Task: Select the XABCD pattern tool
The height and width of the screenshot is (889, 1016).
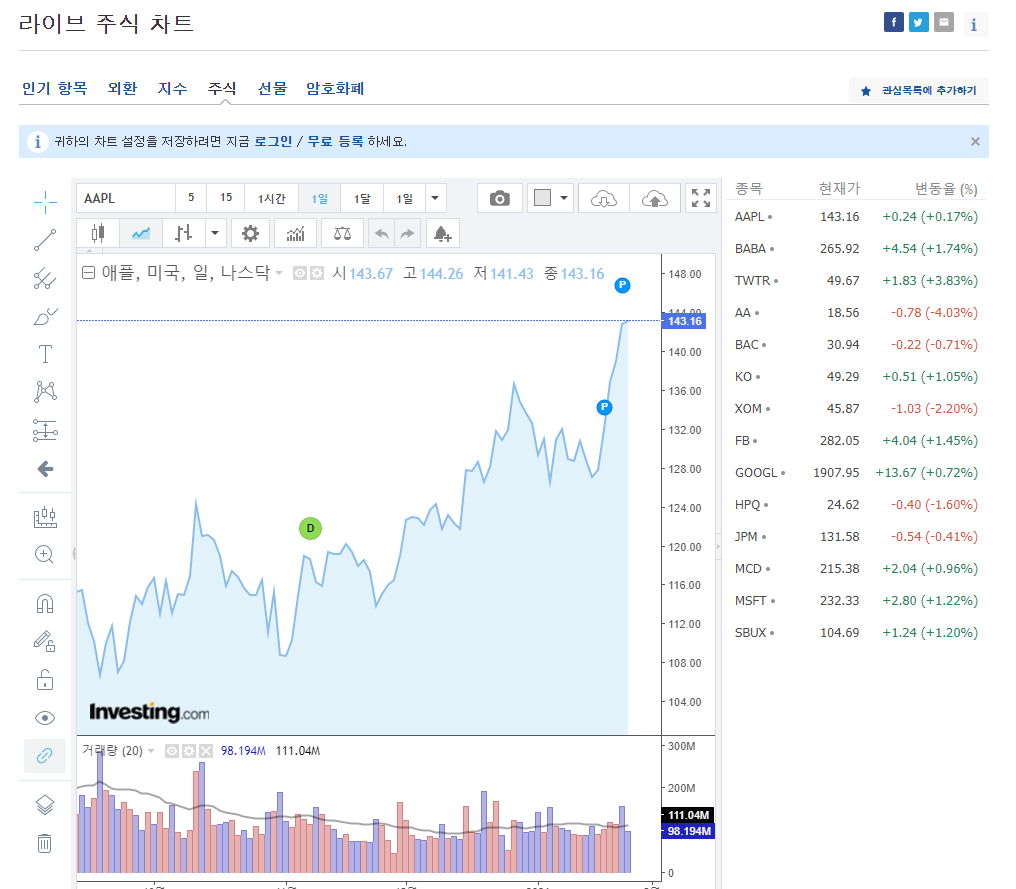Action: point(45,391)
